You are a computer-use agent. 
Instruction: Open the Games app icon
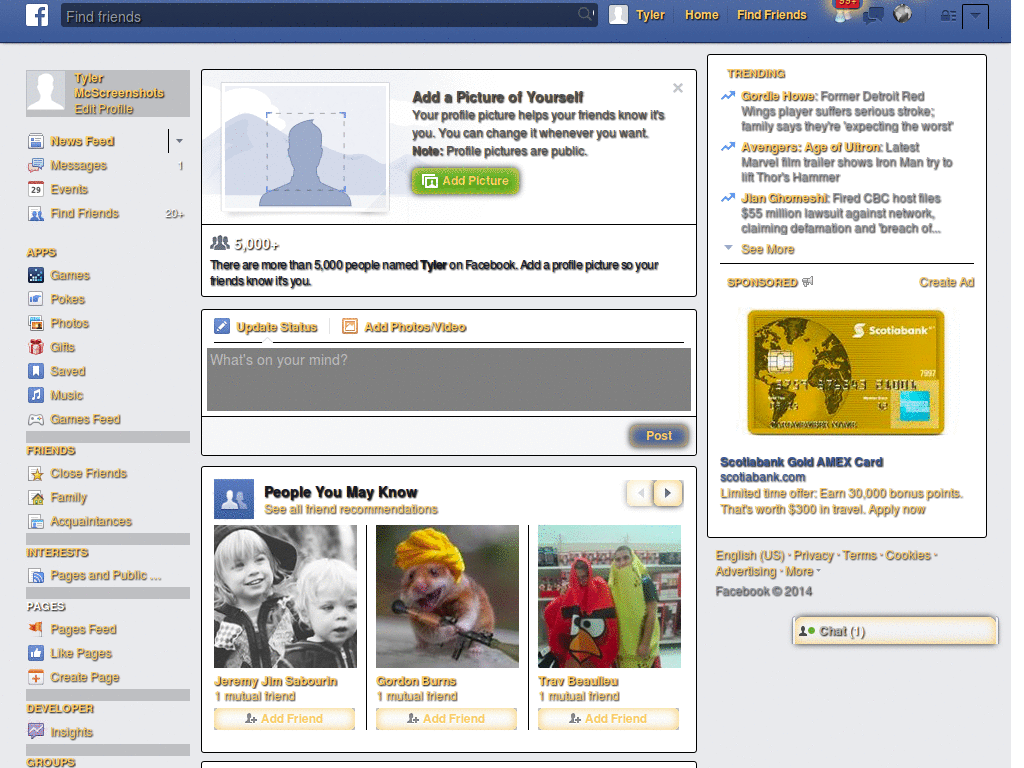click(x=36, y=275)
